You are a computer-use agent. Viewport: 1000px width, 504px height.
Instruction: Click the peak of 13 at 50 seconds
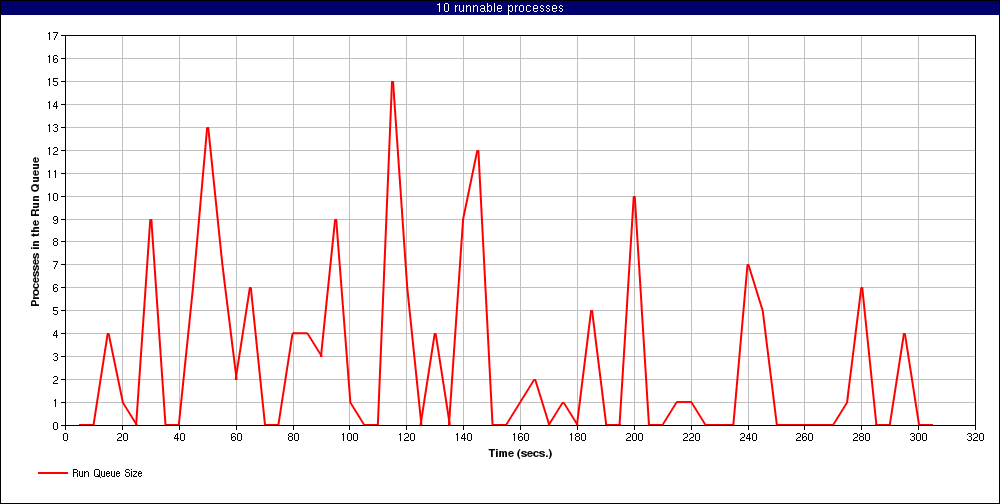(207, 128)
